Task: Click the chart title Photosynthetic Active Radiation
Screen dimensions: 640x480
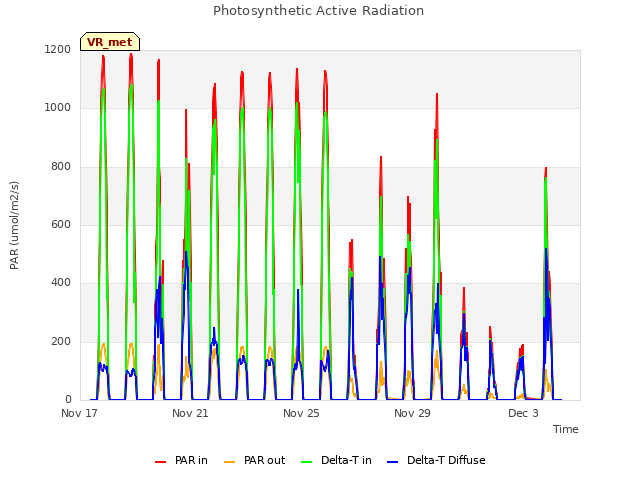Action: (318, 11)
